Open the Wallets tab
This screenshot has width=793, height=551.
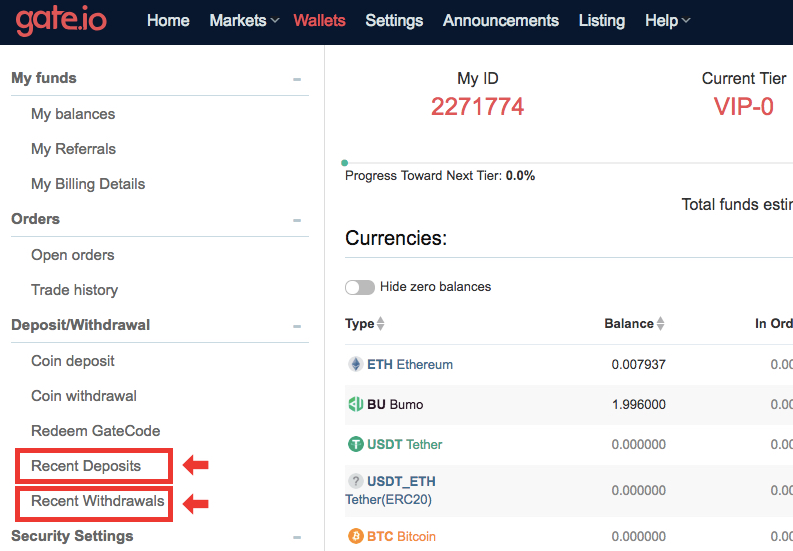(320, 21)
